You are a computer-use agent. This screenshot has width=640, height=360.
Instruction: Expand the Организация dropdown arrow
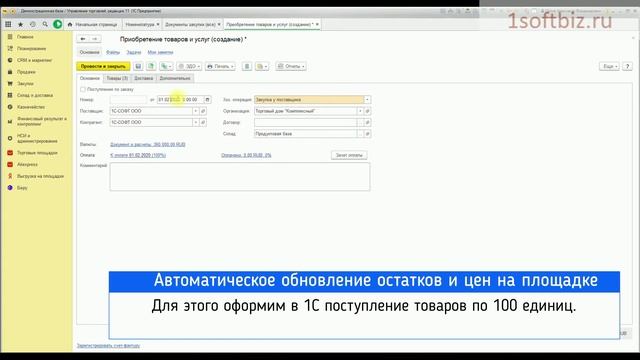click(360, 111)
